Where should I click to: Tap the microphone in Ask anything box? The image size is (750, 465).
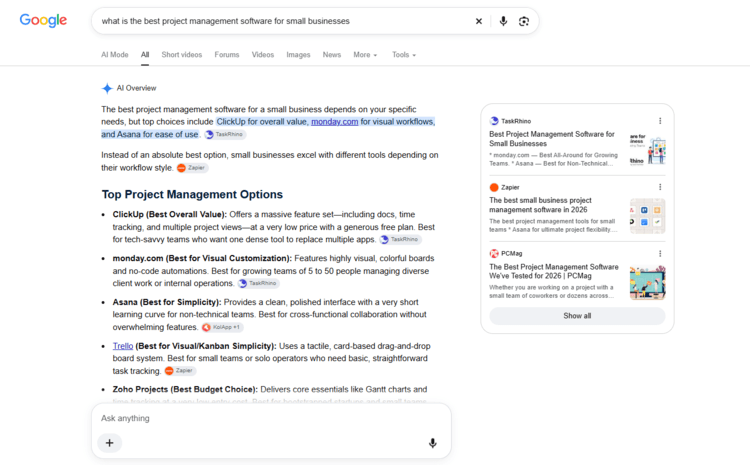(x=432, y=443)
